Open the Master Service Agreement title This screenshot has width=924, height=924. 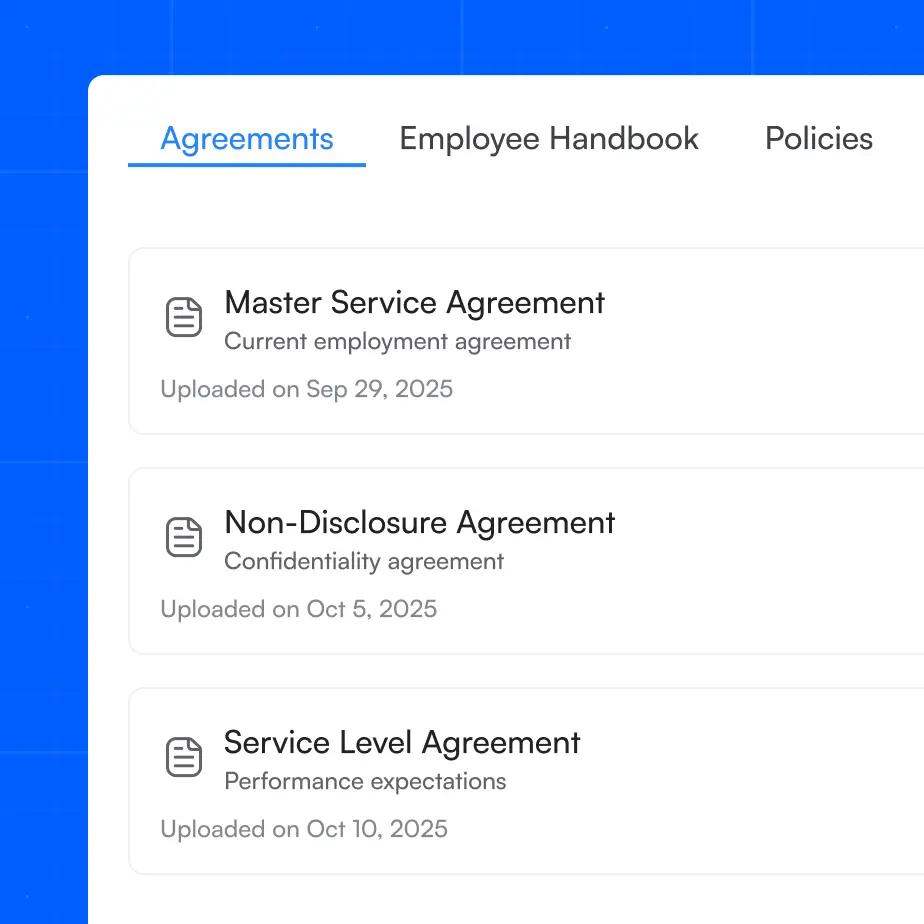click(414, 303)
